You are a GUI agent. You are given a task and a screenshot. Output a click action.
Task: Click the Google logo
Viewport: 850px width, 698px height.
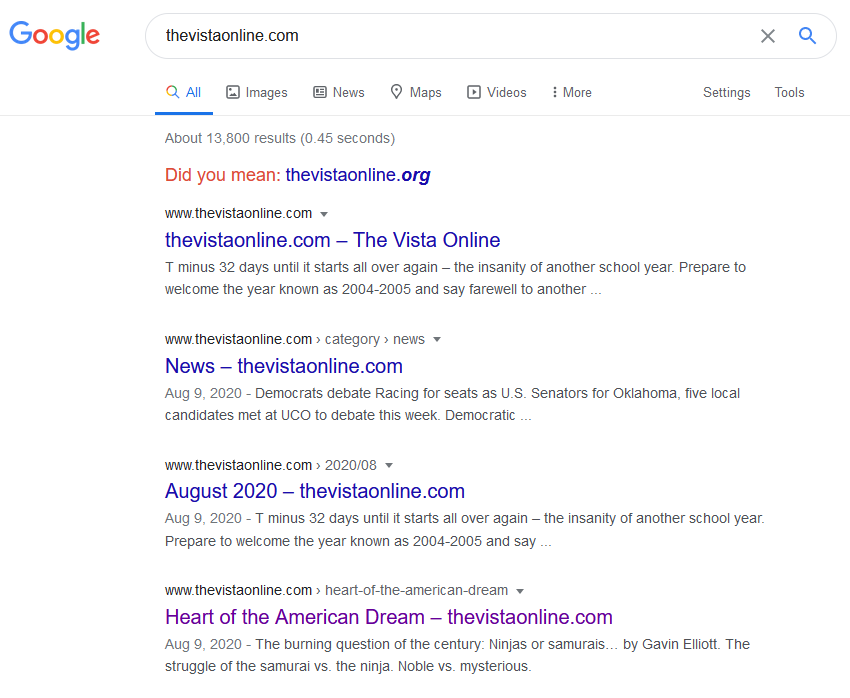(x=54, y=36)
